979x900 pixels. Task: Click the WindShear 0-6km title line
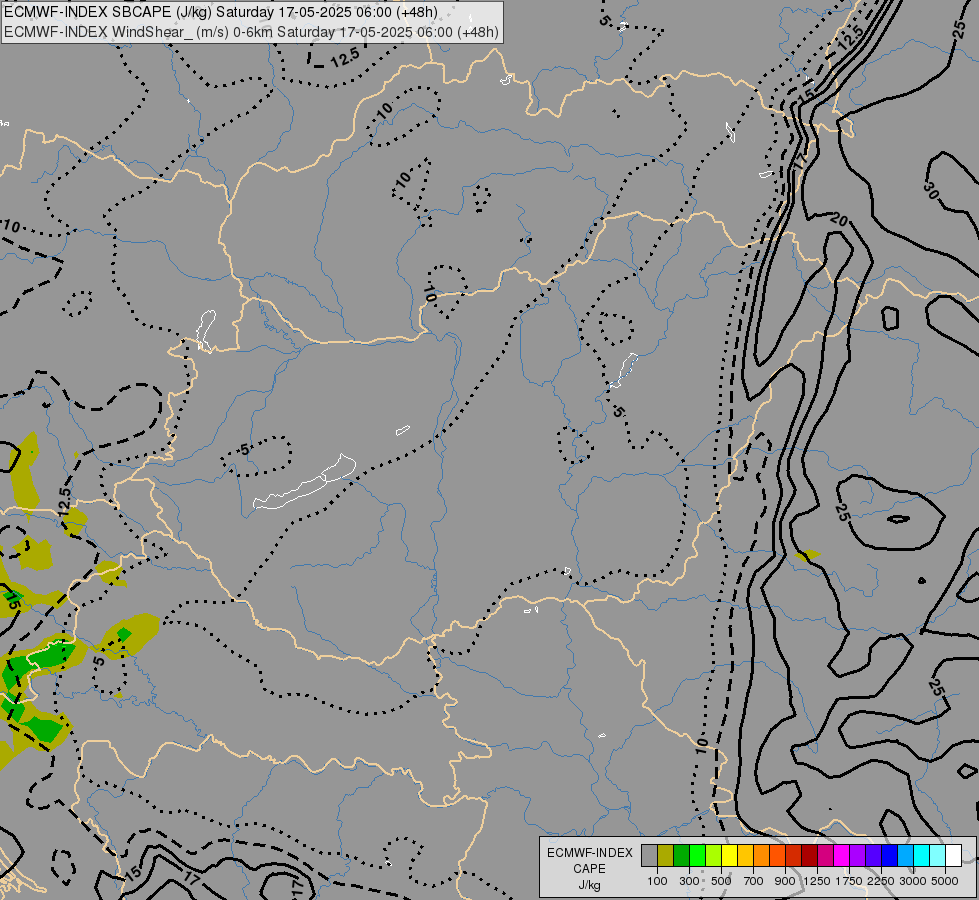(251, 31)
